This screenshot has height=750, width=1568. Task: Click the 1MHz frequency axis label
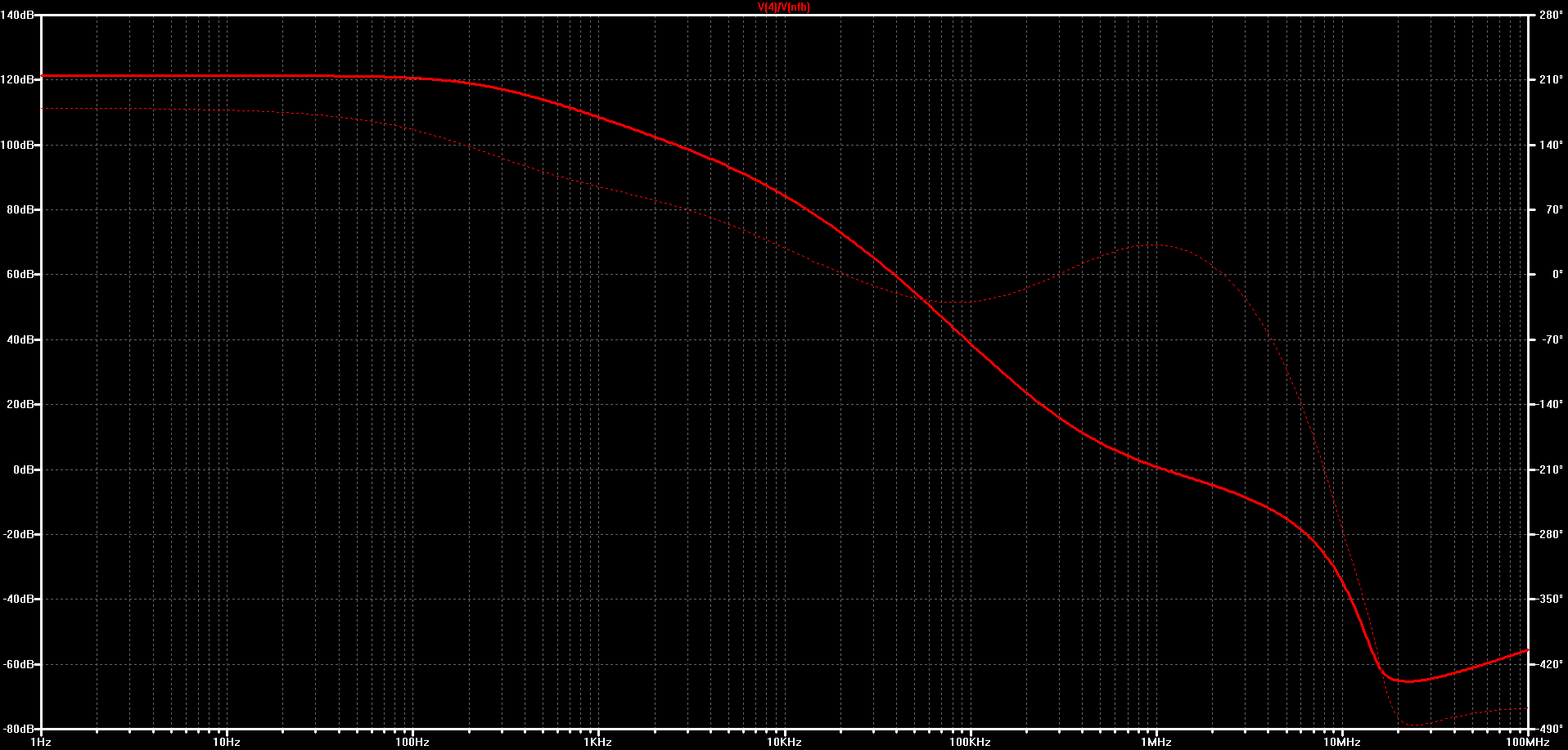tap(1156, 743)
